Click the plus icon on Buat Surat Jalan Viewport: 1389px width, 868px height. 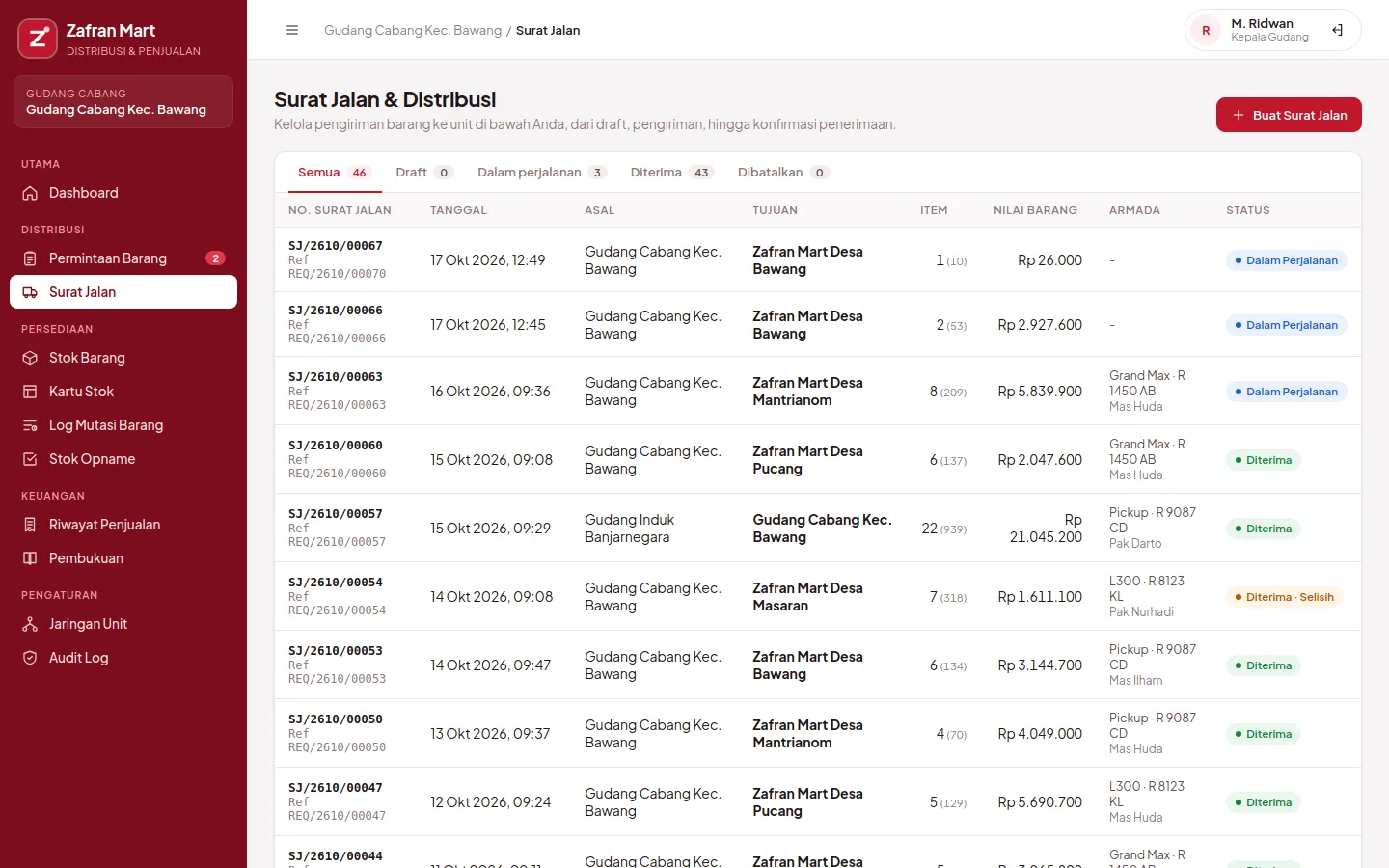pyautogui.click(x=1239, y=115)
